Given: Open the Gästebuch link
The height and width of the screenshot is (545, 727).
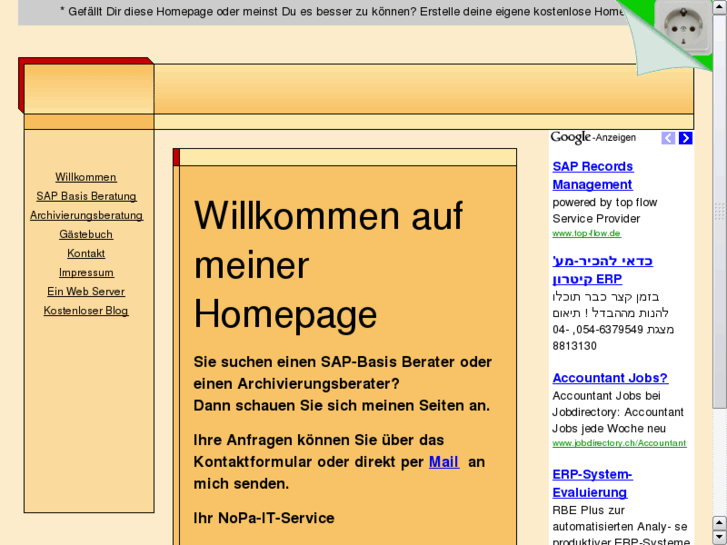Looking at the screenshot, I should [x=86, y=234].
